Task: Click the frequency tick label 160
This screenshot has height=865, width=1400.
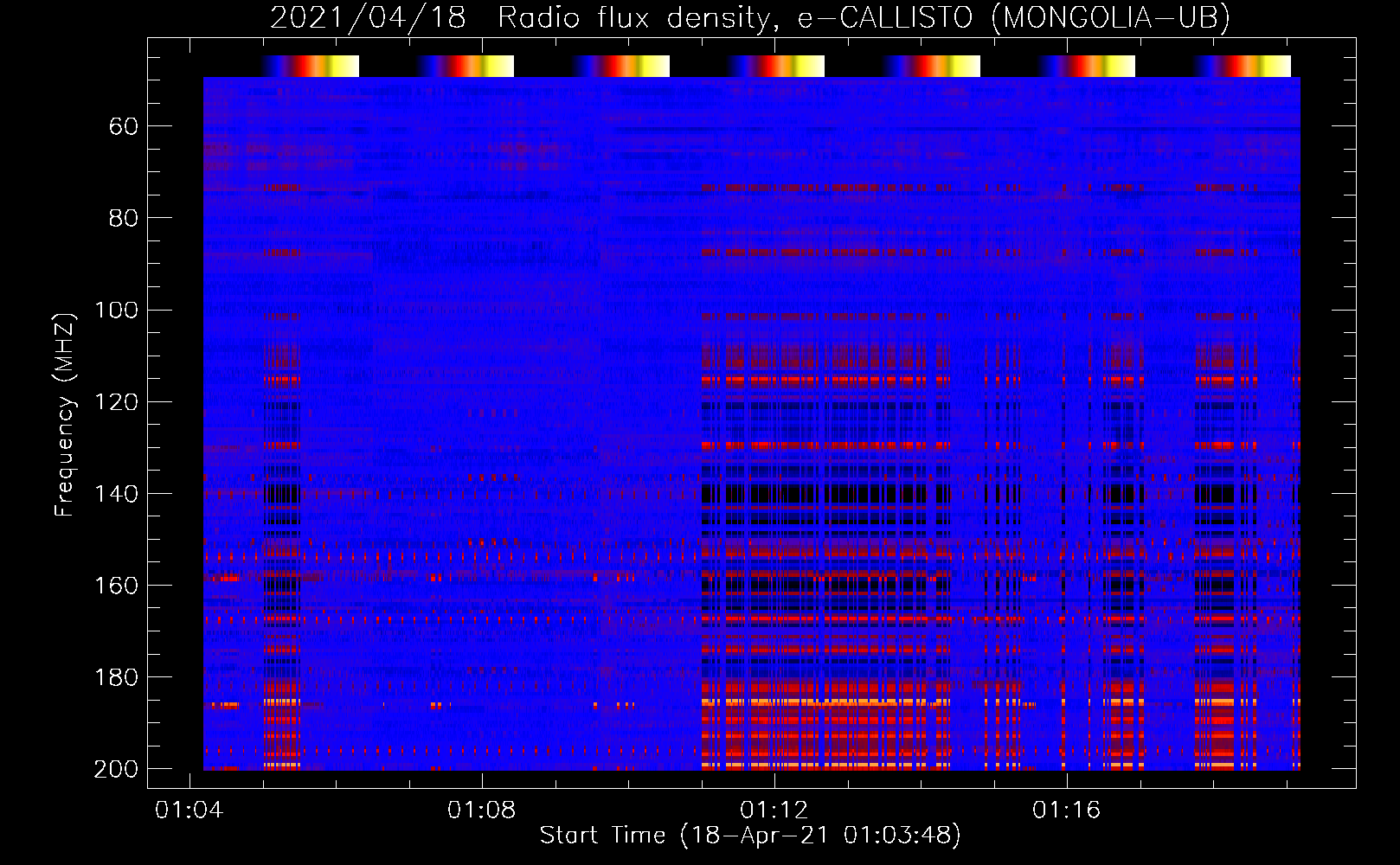Action: coord(116,586)
